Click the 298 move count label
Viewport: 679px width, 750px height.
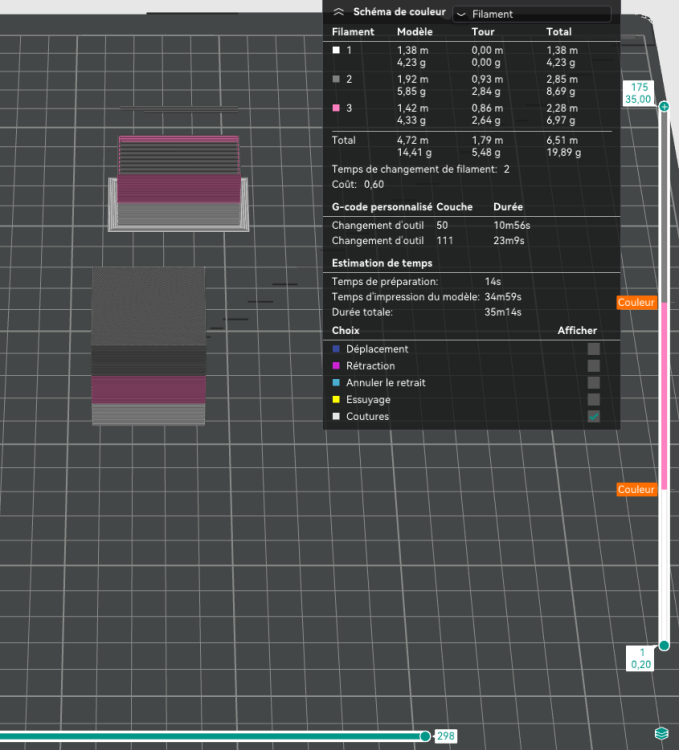tap(445, 736)
